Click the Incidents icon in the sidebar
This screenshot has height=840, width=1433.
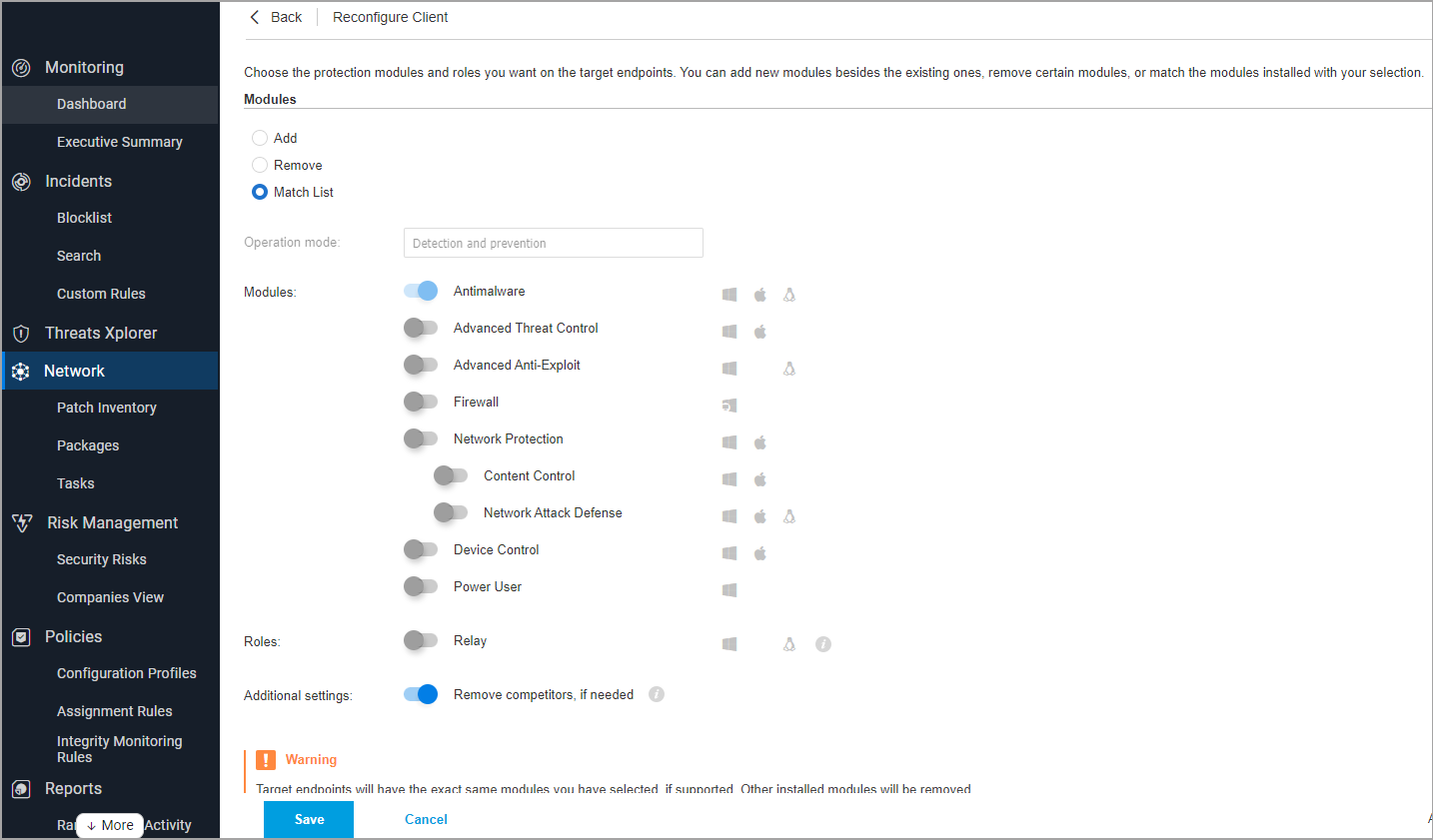22,181
